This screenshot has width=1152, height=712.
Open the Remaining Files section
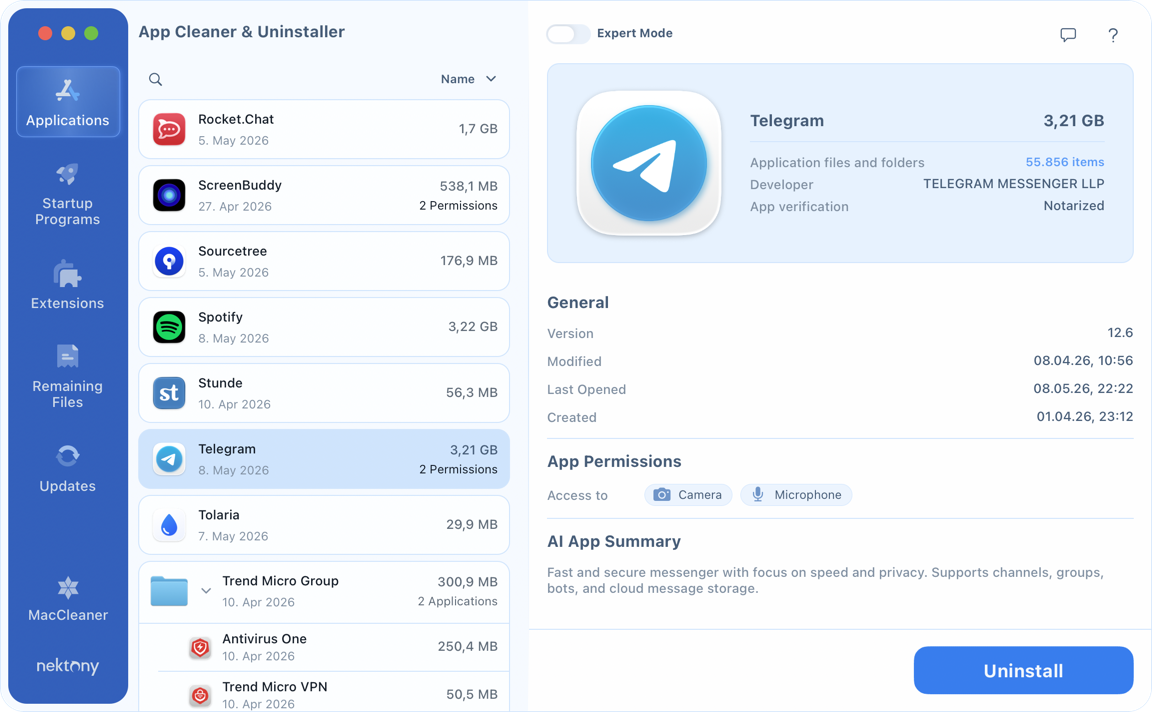(x=68, y=375)
